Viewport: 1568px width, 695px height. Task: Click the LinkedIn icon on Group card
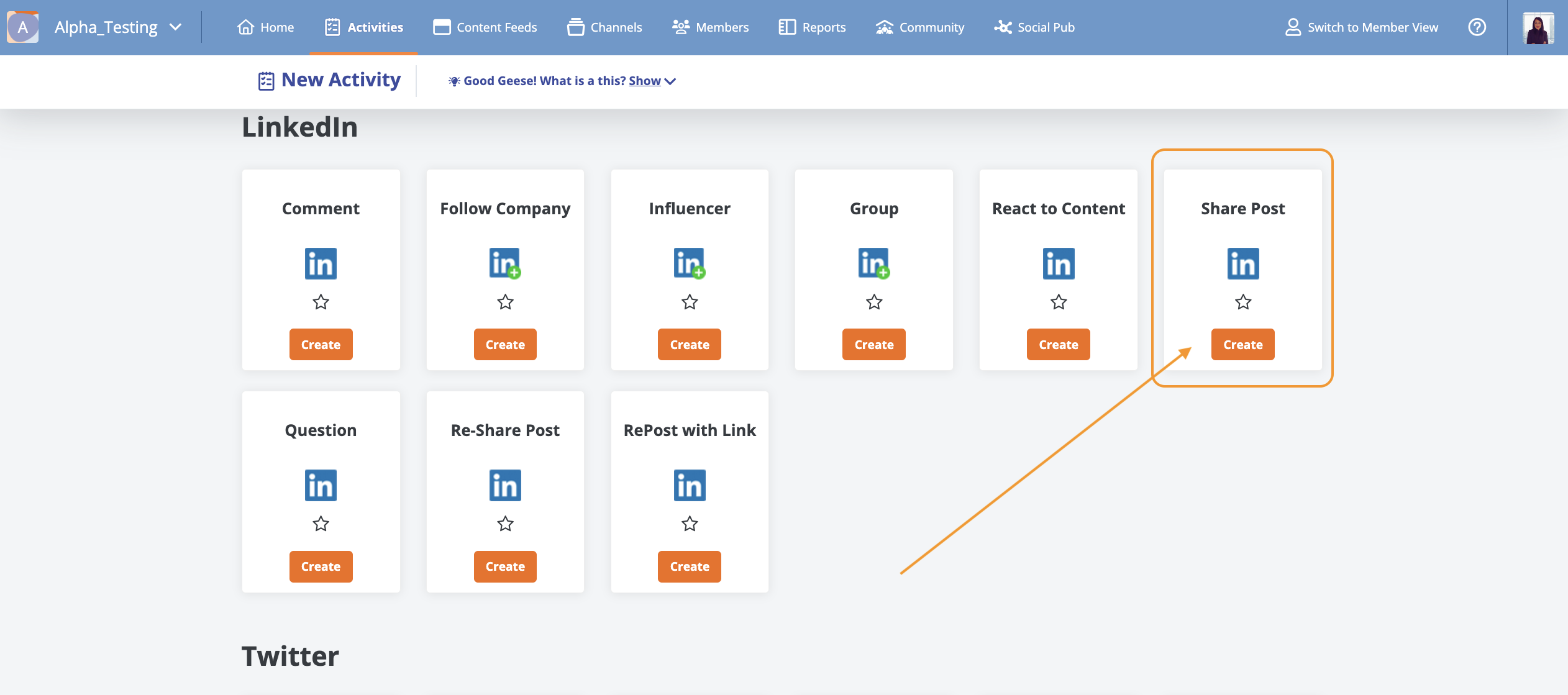874,264
